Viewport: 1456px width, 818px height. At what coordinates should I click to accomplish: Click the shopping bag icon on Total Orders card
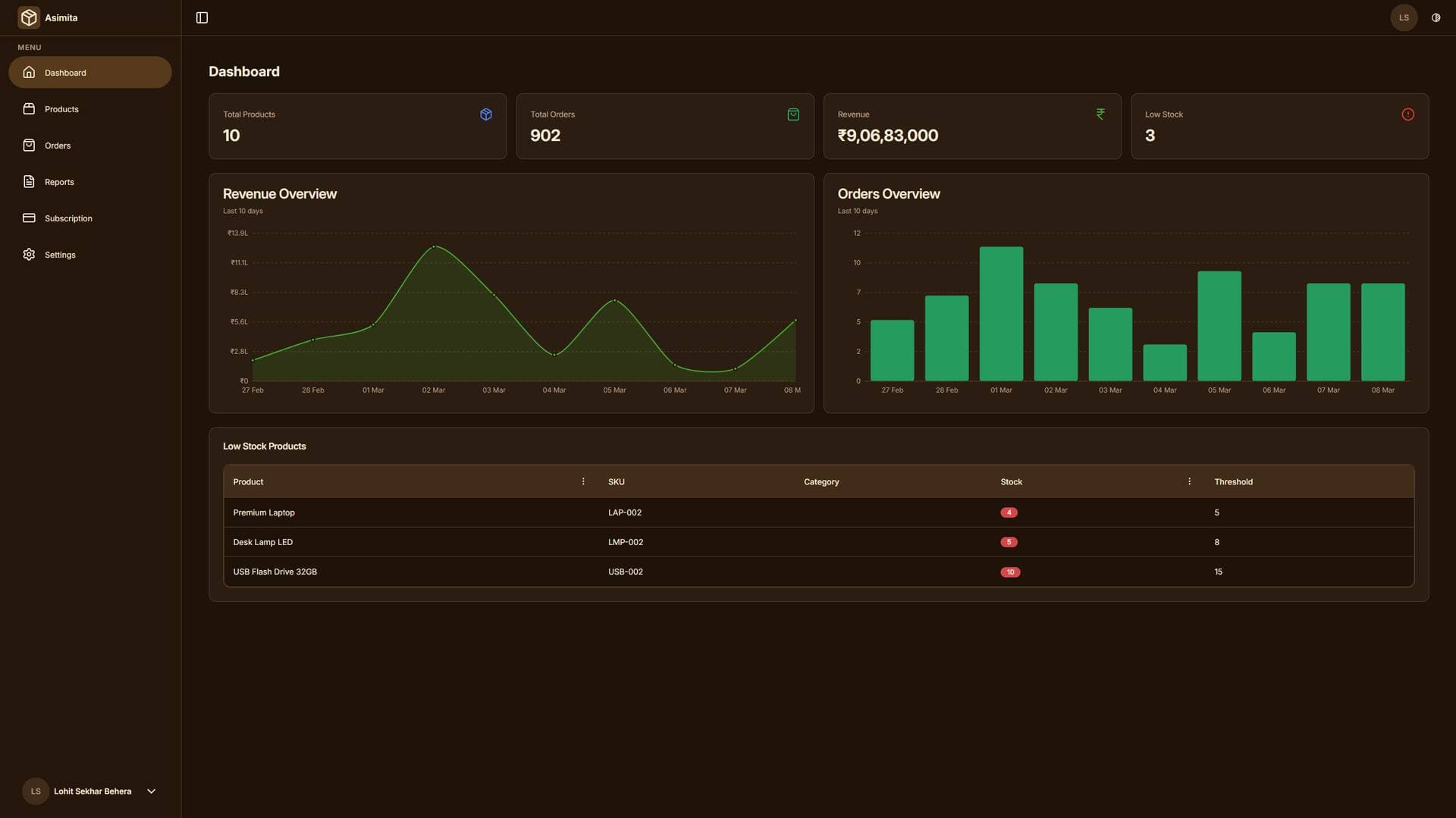[x=792, y=114]
